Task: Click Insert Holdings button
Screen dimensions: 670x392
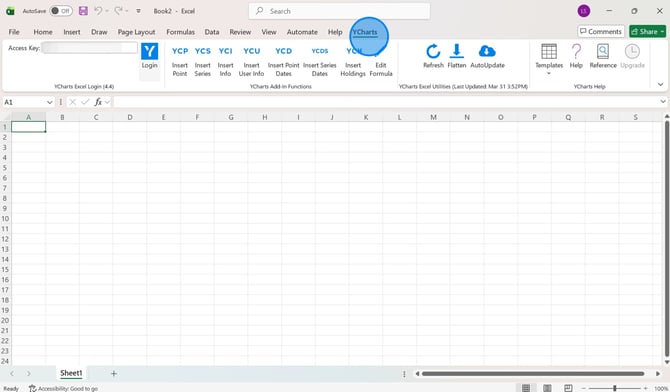Action: [x=353, y=62]
